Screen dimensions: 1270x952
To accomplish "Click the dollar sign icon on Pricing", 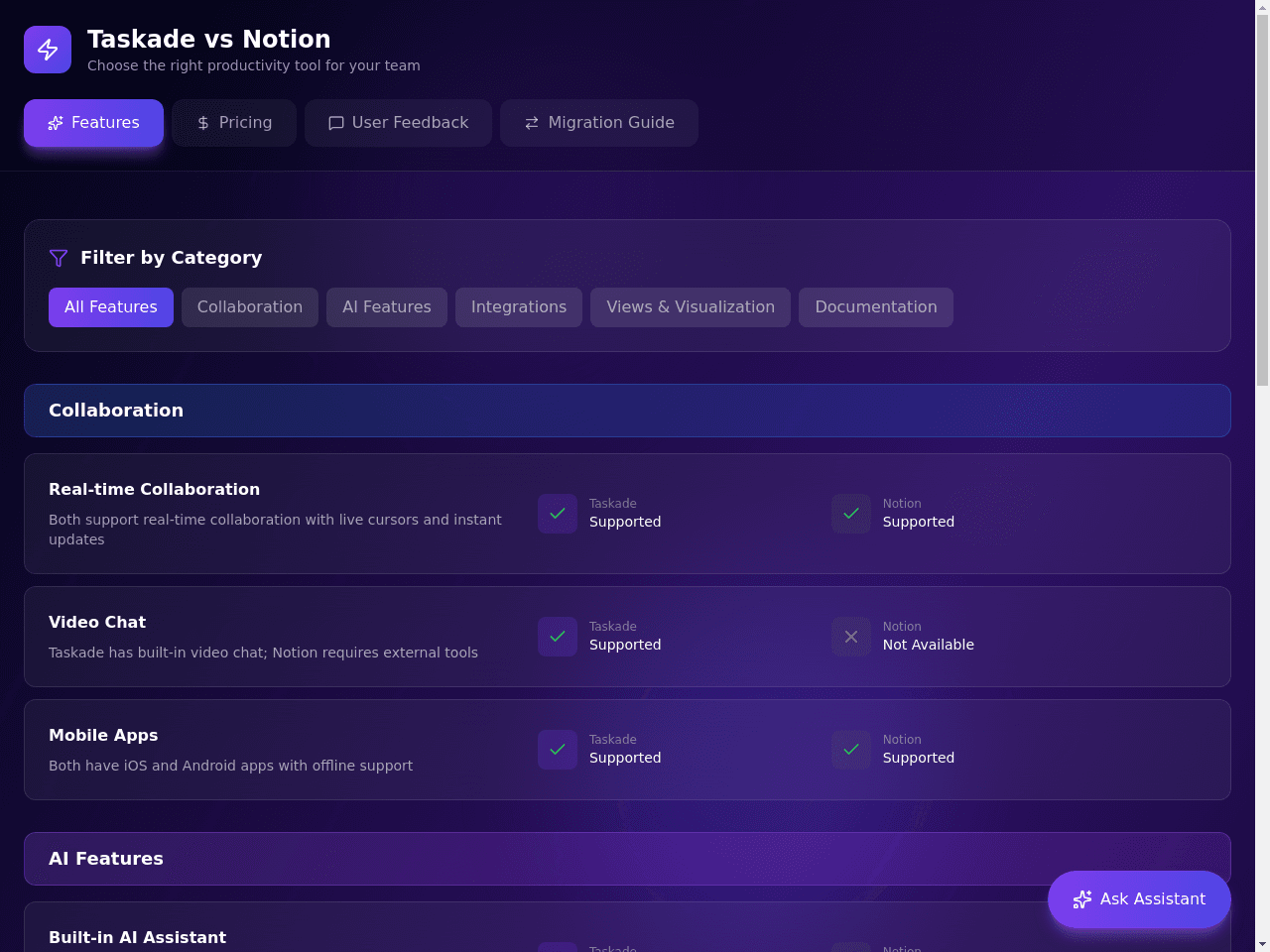I will tap(203, 123).
